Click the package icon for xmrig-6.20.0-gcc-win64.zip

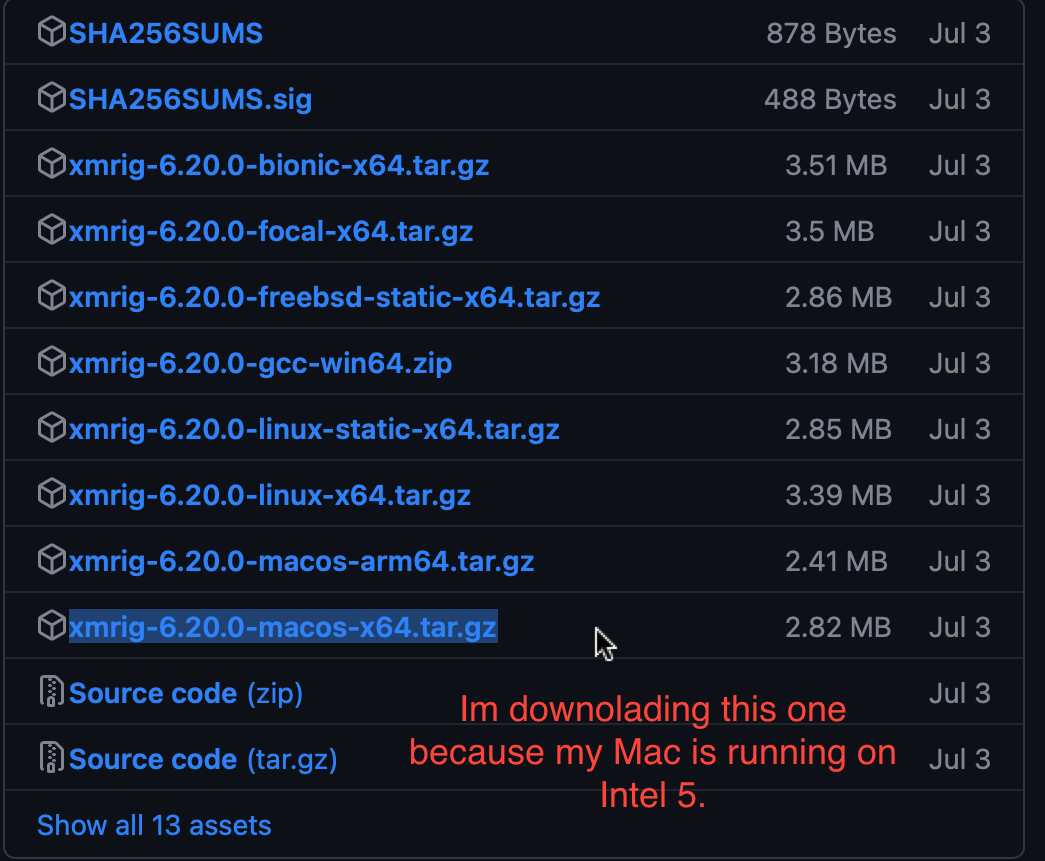click(52, 362)
